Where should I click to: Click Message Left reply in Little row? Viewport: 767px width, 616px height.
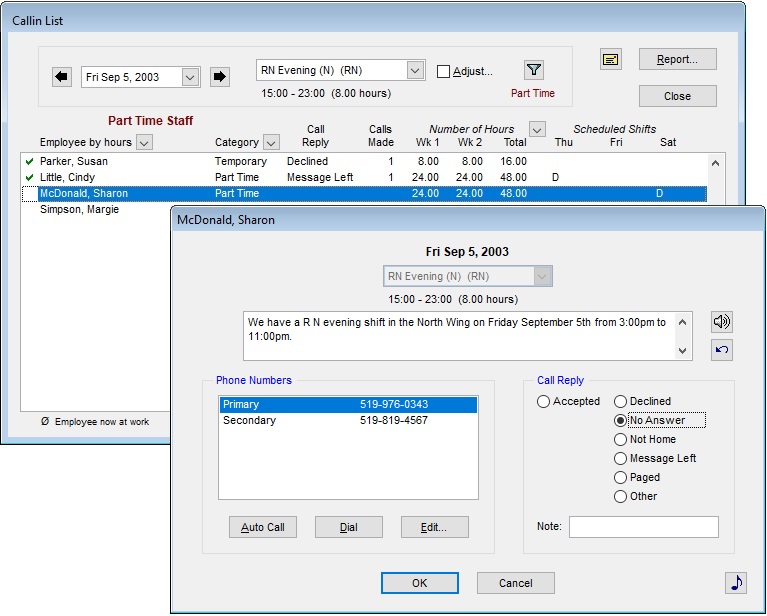pyautogui.click(x=320, y=177)
